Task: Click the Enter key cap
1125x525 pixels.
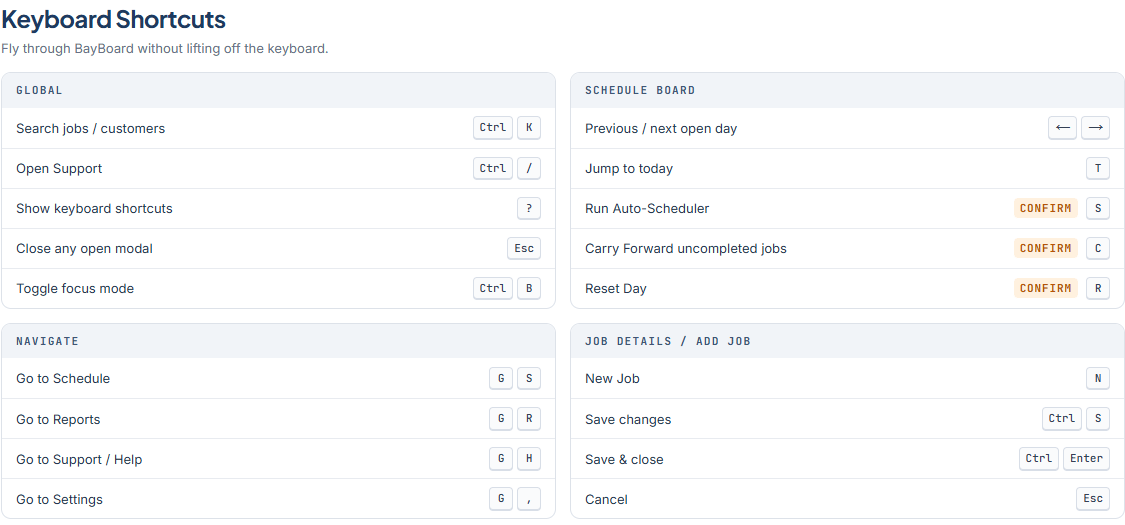Action: click(1086, 459)
